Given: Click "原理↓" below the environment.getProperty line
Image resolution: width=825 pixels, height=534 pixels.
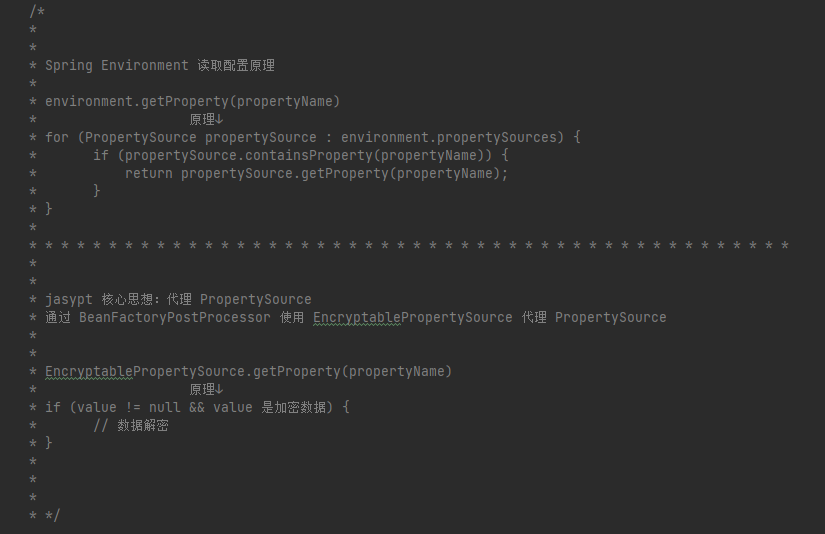Looking at the screenshot, I should pos(206,119).
